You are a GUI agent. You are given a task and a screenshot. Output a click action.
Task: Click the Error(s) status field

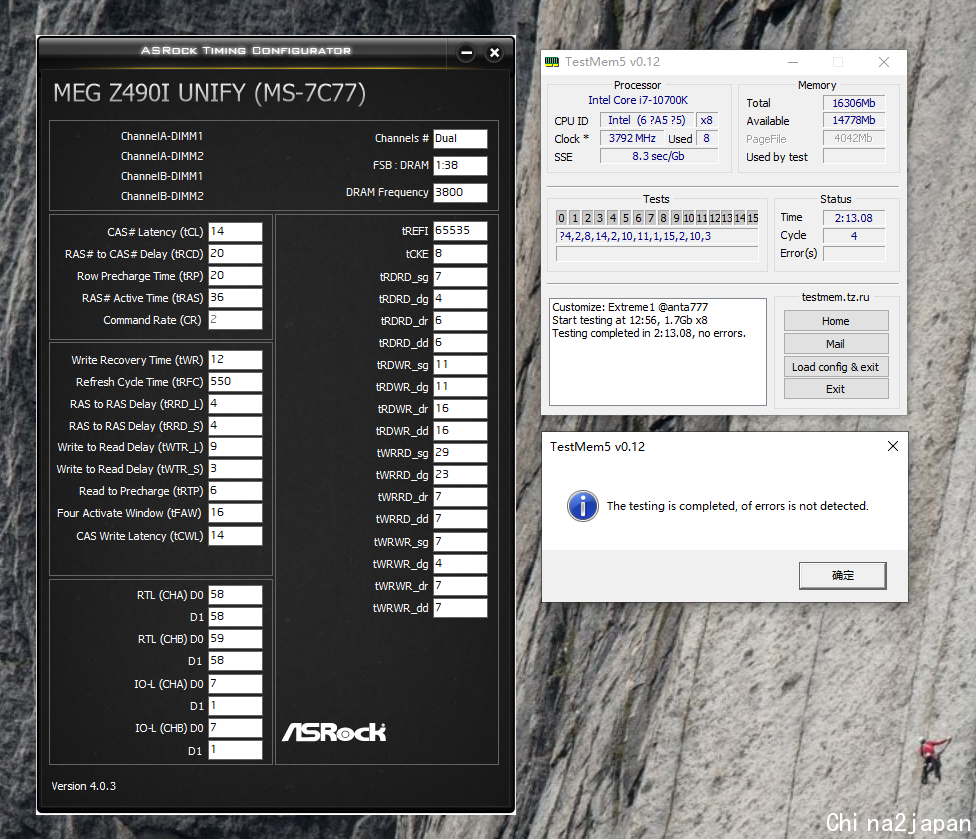(x=853, y=253)
